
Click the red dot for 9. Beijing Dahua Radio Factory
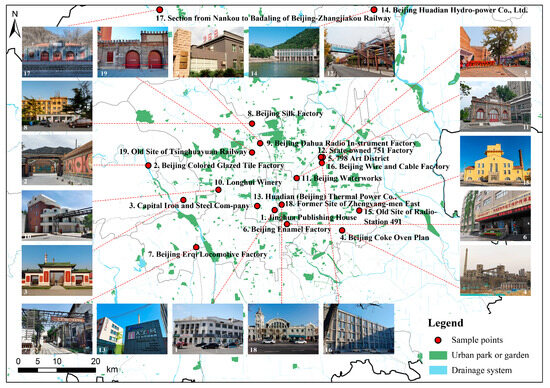[260, 143]
